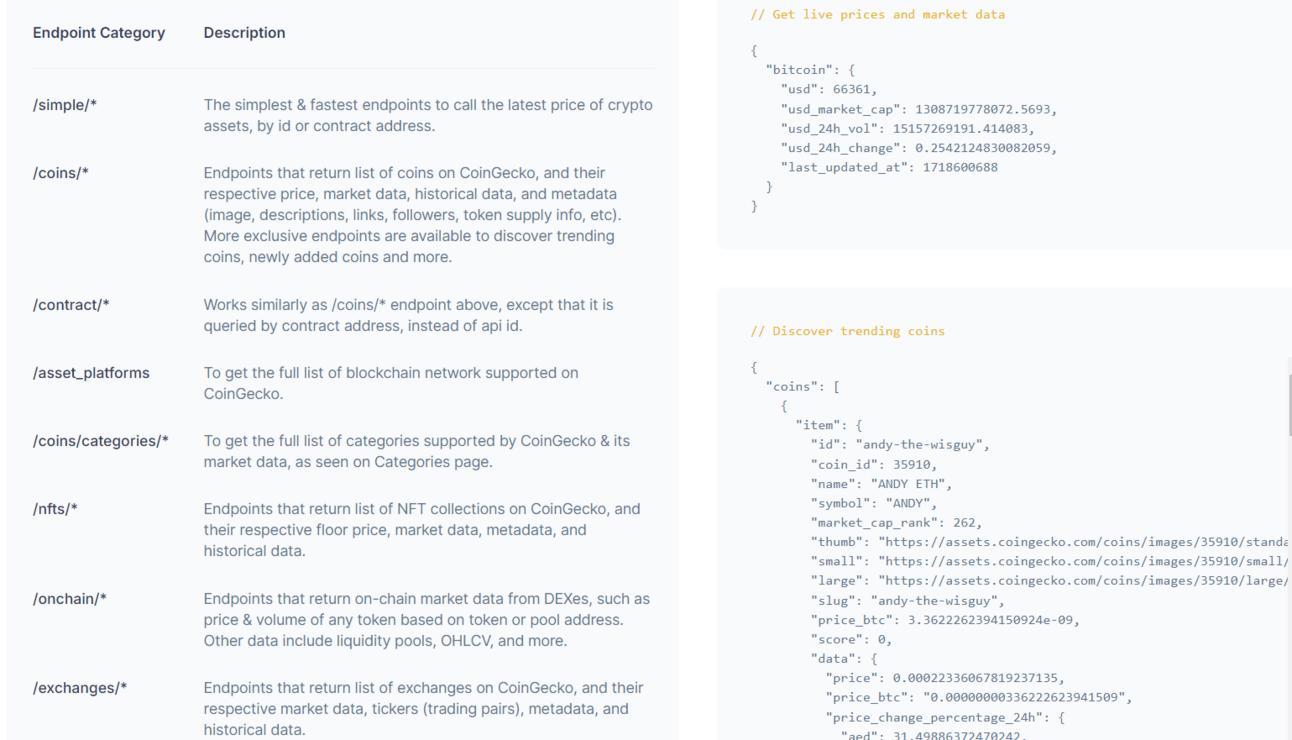Select the /nfts/* endpoint category cell
The image size is (1292, 740).
point(55,509)
